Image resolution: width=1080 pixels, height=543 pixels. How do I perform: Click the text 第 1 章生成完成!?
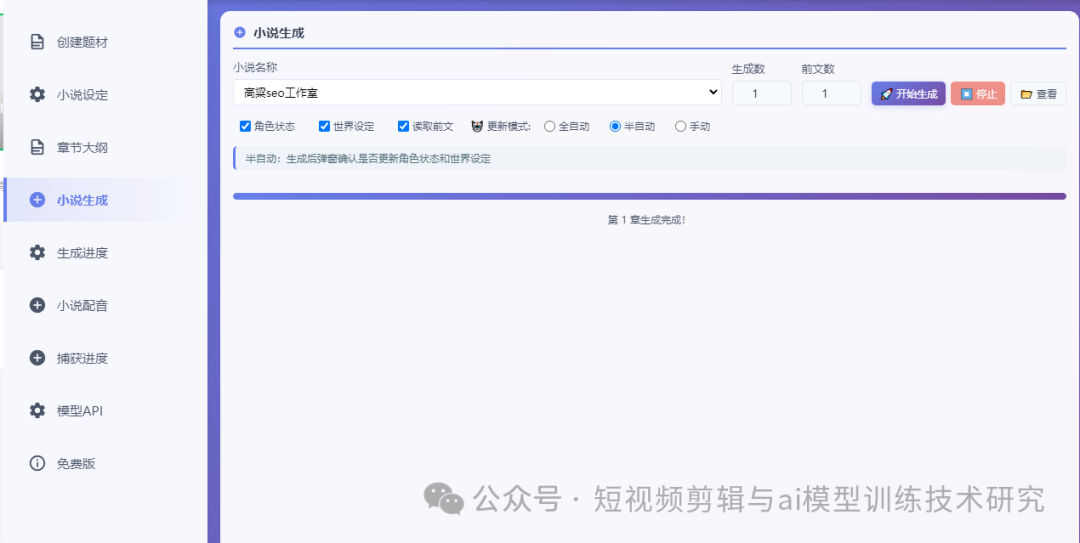pos(647,220)
